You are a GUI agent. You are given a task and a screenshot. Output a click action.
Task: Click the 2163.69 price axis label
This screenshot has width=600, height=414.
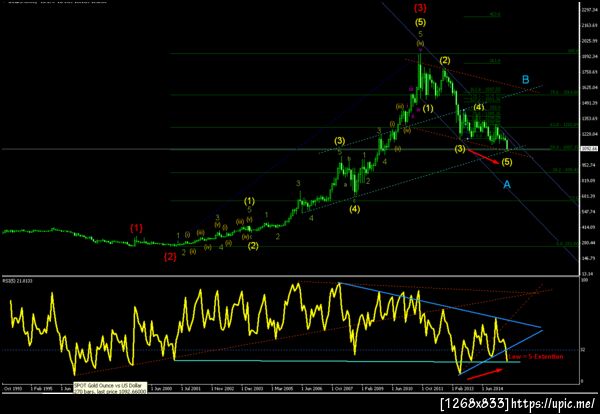point(590,25)
